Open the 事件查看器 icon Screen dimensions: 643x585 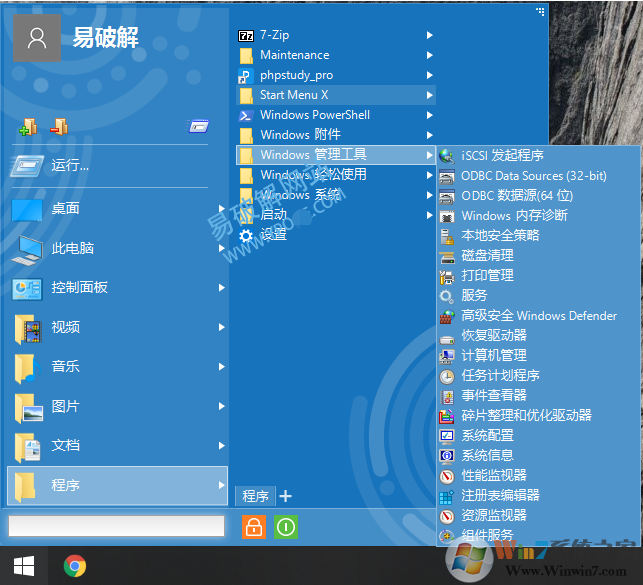point(447,396)
